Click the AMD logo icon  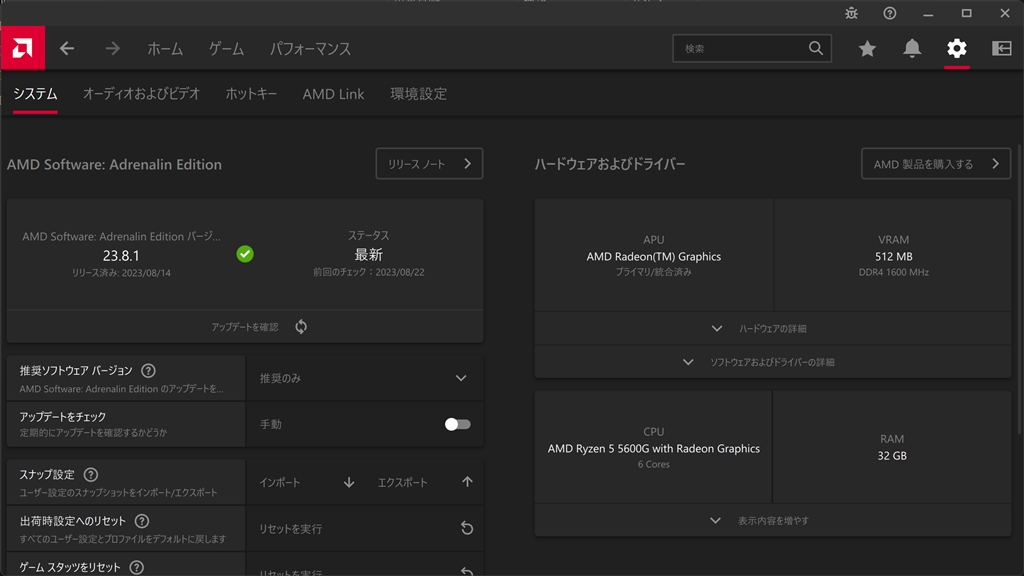coord(22,48)
